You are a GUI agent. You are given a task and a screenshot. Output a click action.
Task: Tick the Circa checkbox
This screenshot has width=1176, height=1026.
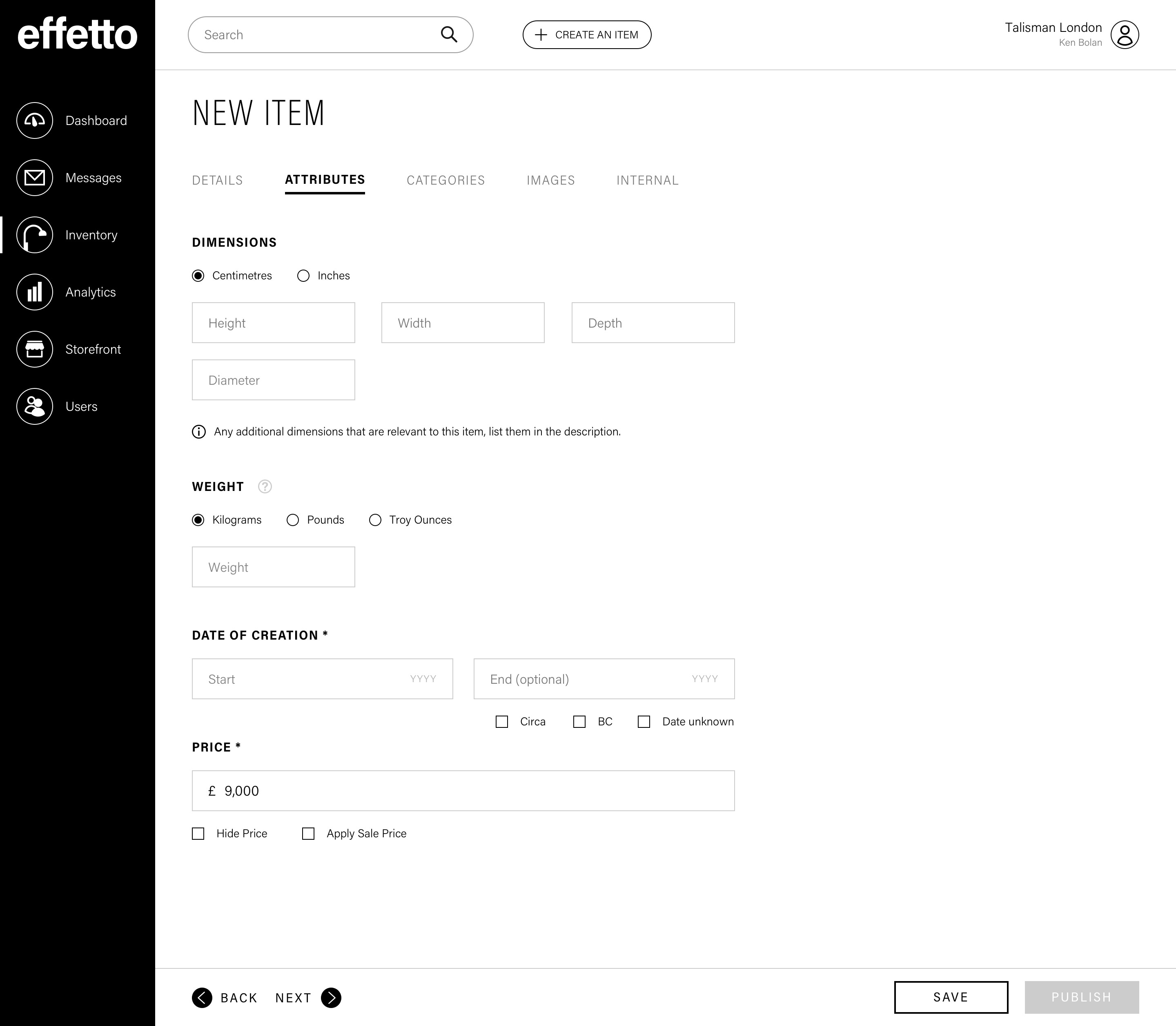coord(502,722)
